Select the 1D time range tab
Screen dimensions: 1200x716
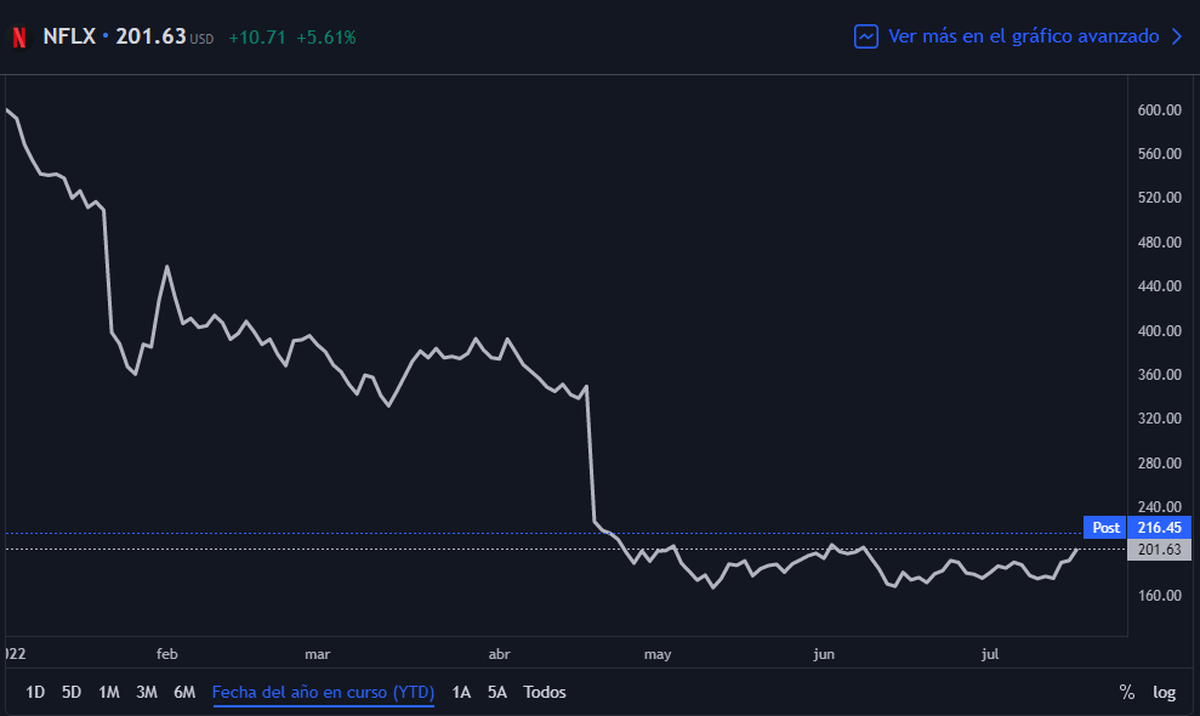point(36,691)
